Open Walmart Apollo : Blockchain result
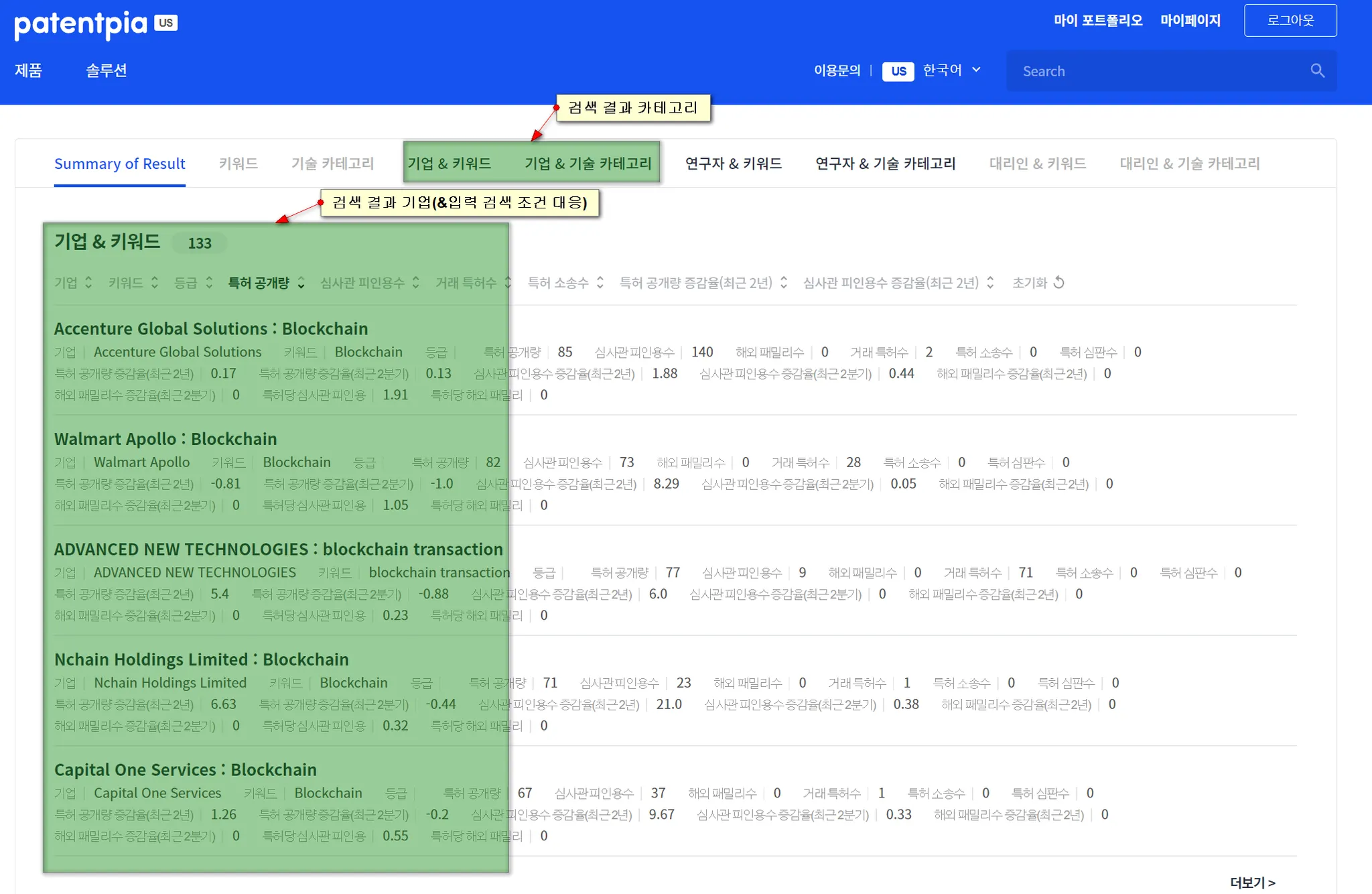 click(165, 439)
